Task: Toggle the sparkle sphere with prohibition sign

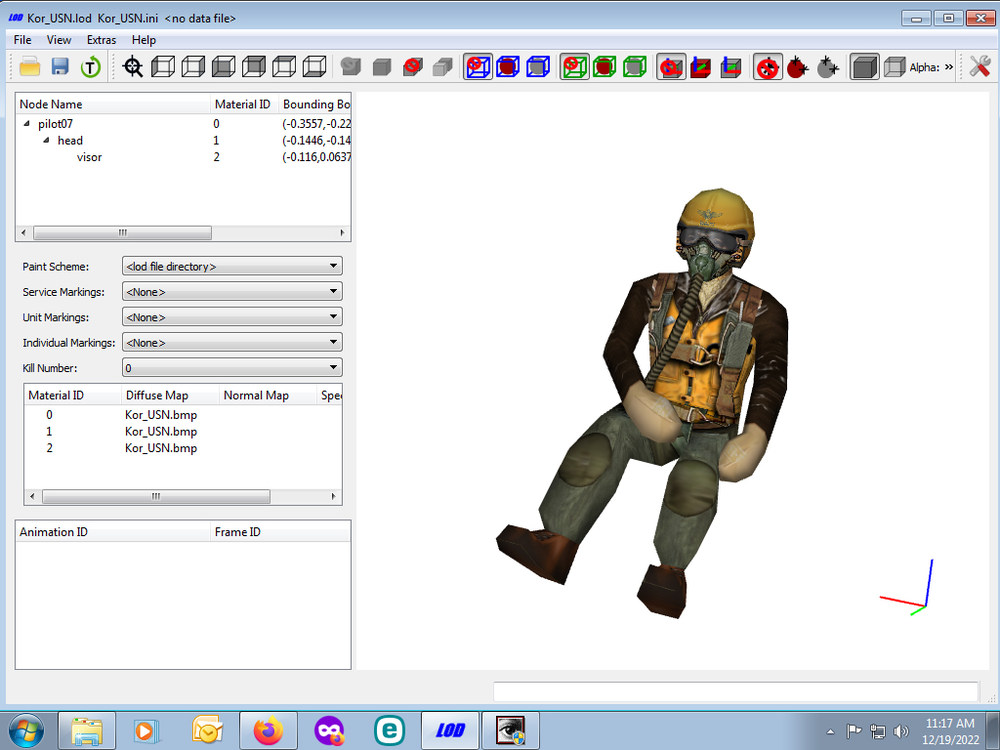Action: (x=767, y=66)
